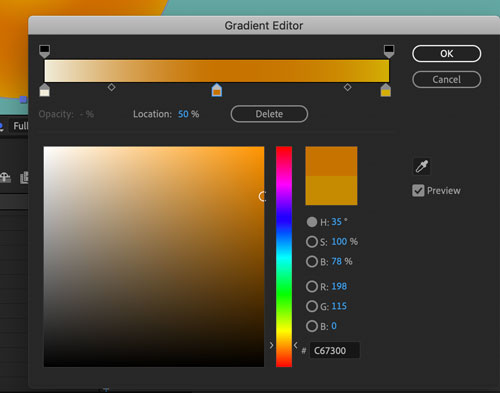Image resolution: width=500 pixels, height=393 pixels.
Task: Delete the selected gradient stop
Action: 269,114
